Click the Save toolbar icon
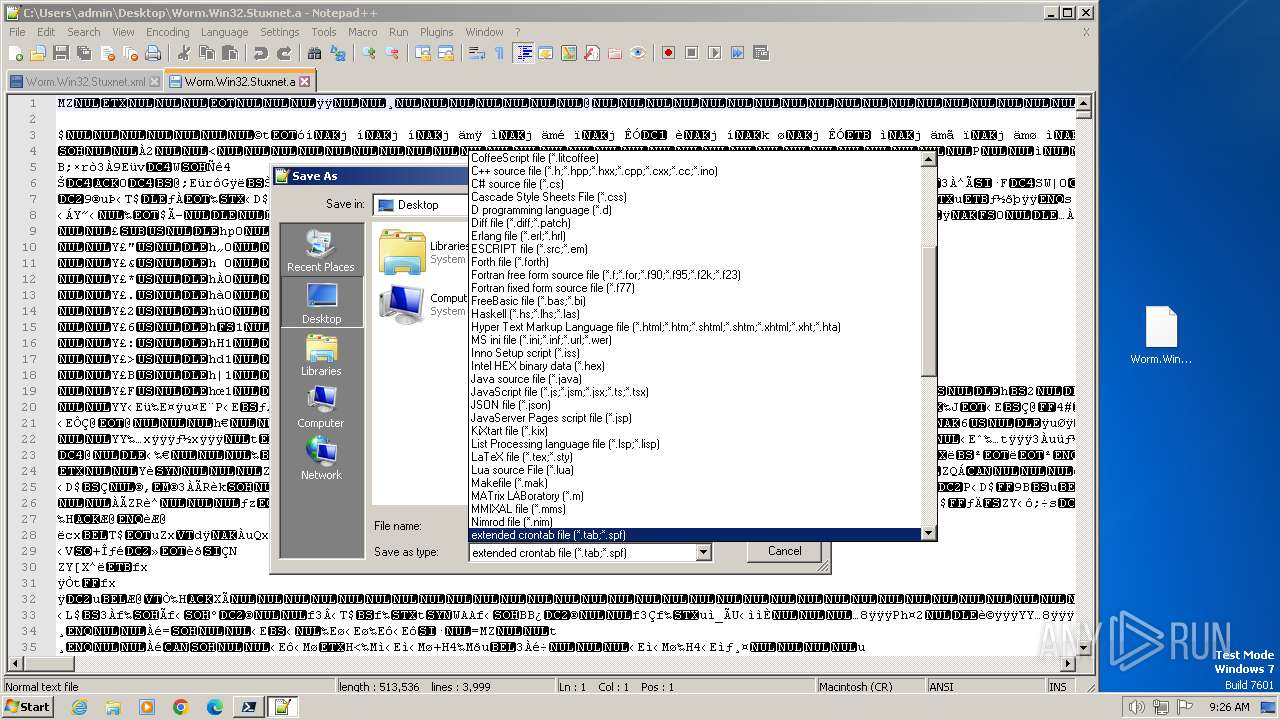The image size is (1280, 720). (60, 53)
